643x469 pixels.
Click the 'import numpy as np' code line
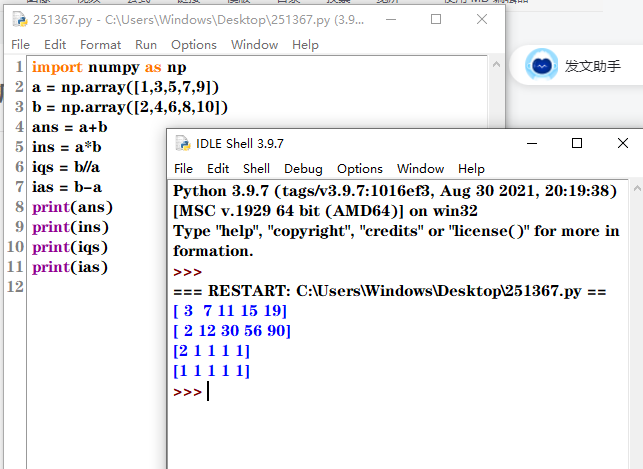(109, 67)
